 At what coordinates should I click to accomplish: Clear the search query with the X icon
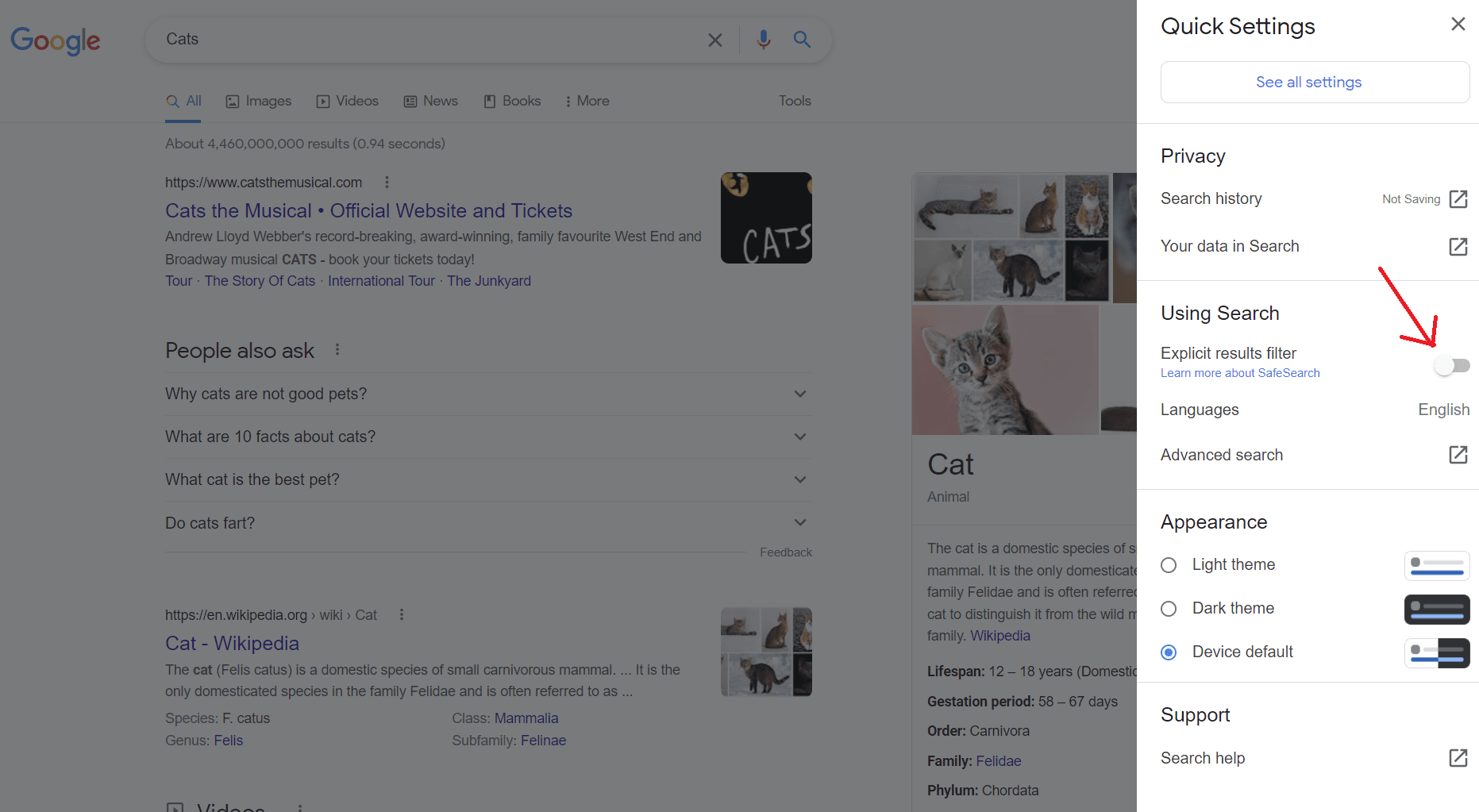click(714, 40)
